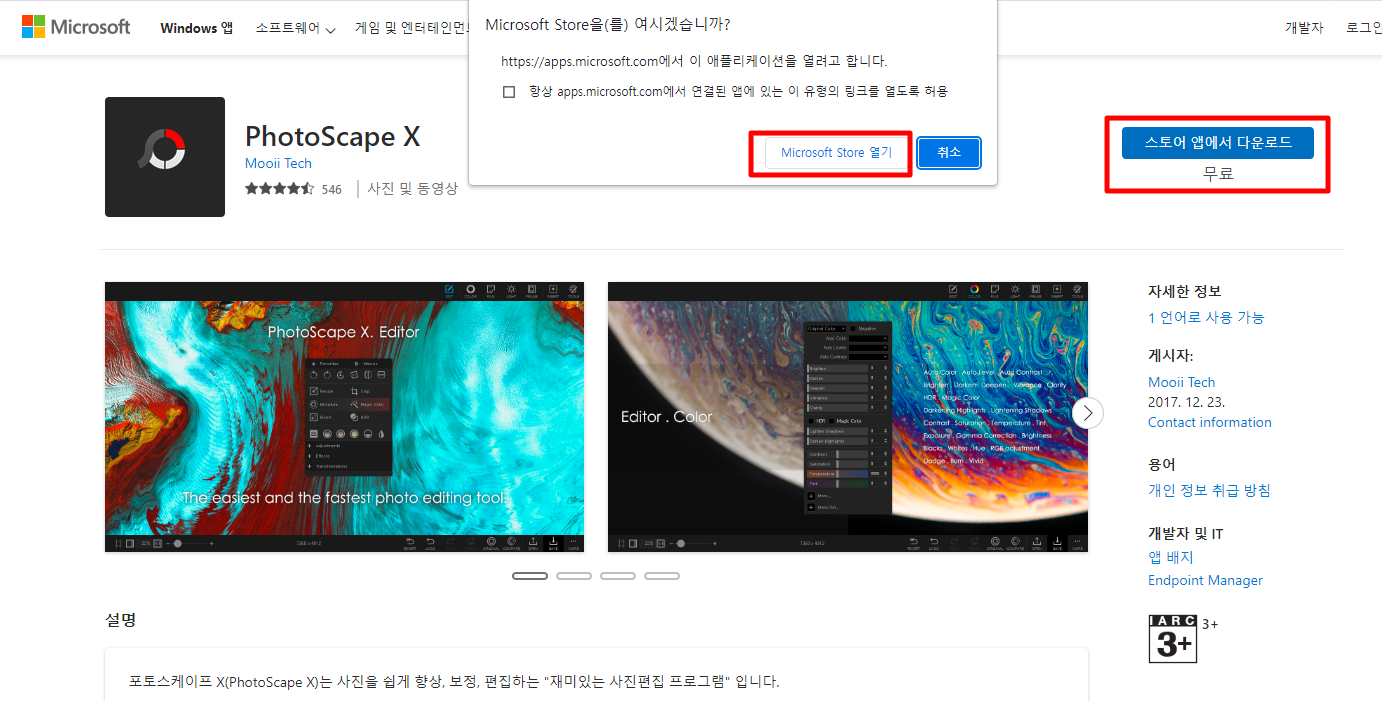Select first carousel page indicator
The width and height of the screenshot is (1382, 701).
(530, 576)
